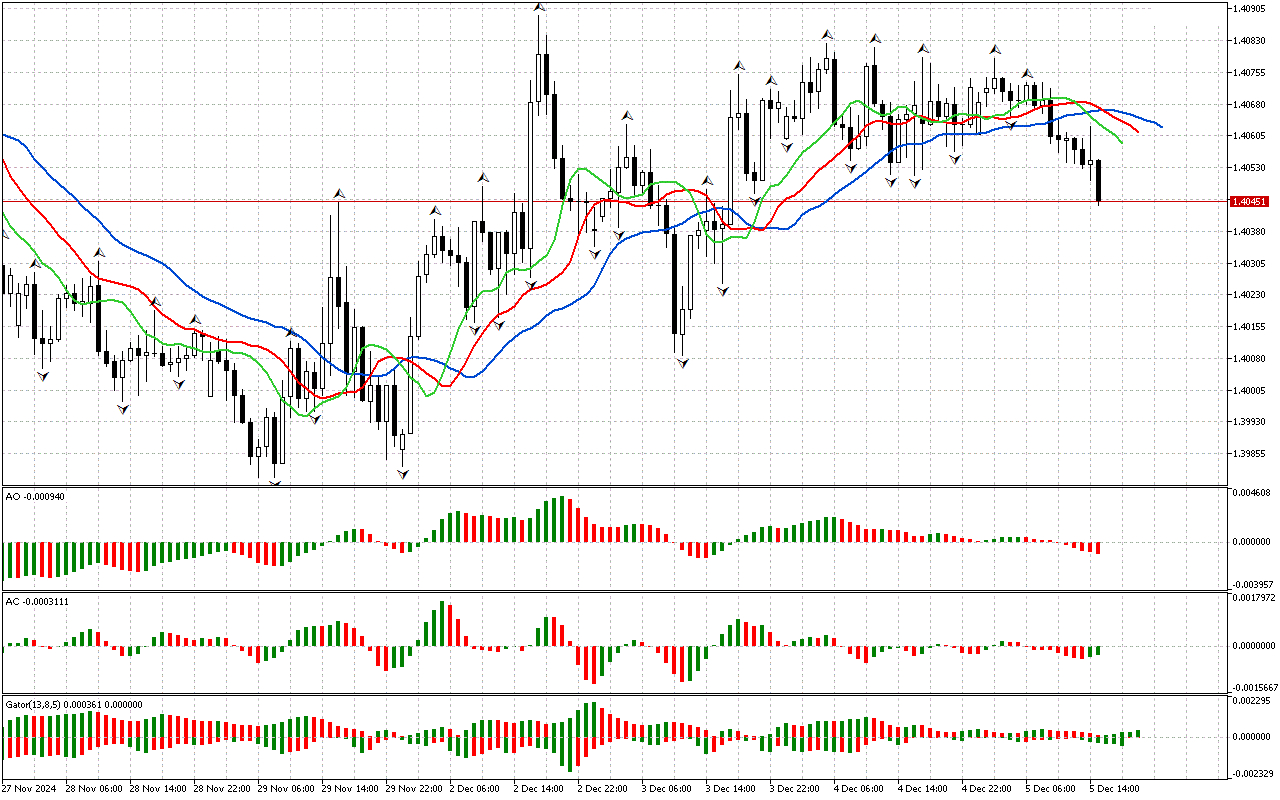Click AO scale maximum 0.004608
Screen dimensions: 1280x800
1250,493
